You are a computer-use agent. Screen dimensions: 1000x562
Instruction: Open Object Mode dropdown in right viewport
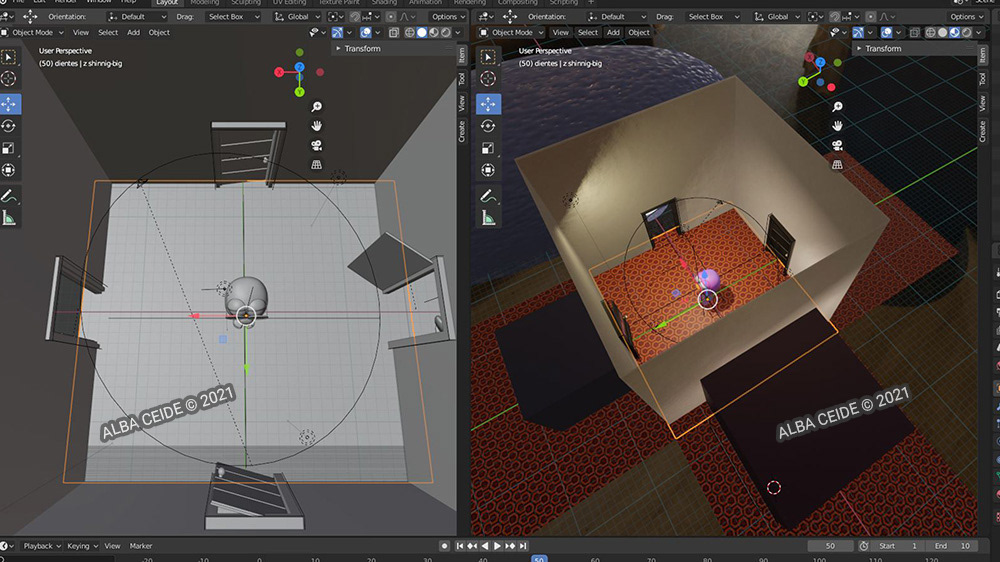(x=512, y=32)
